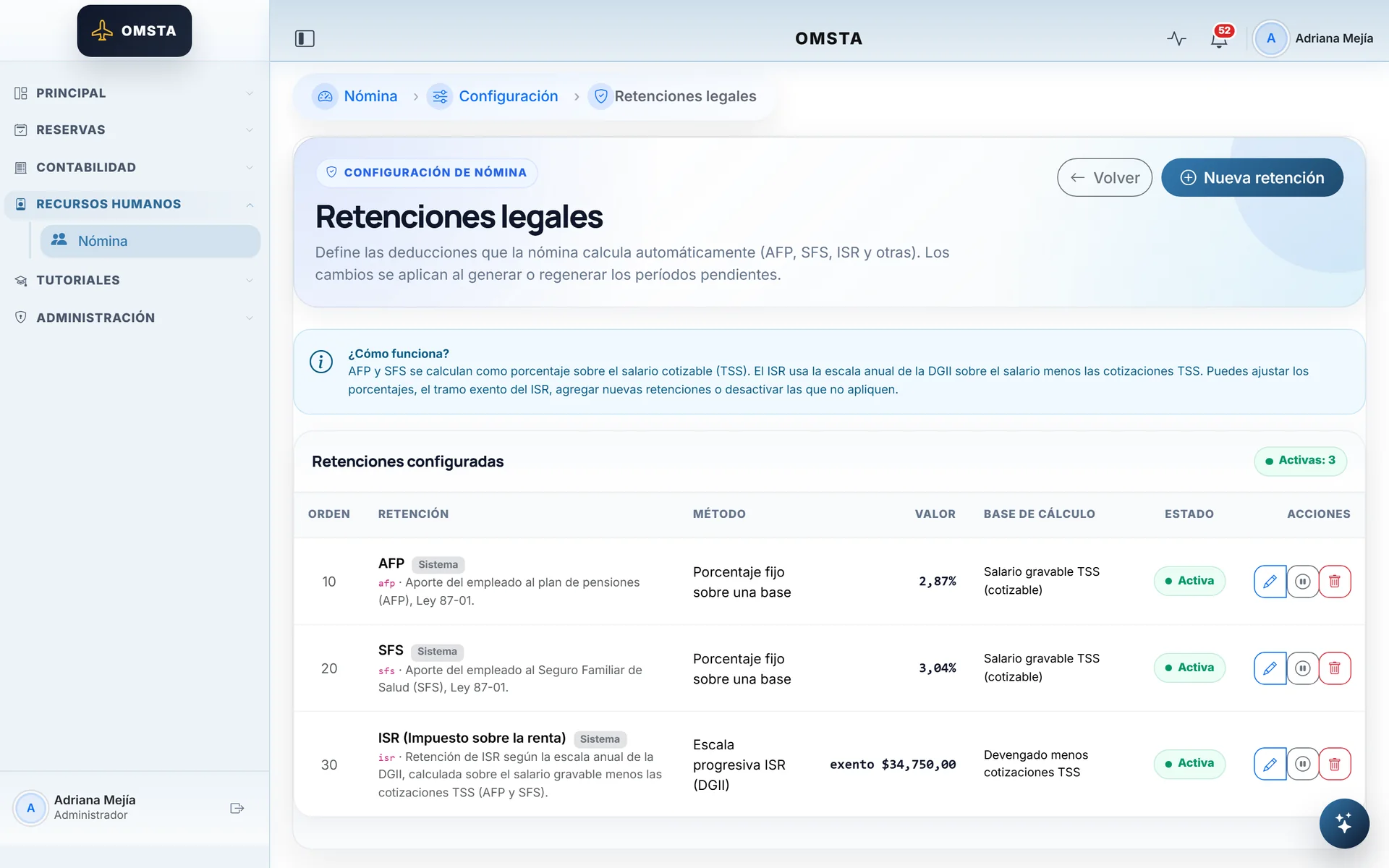
Task: Expand the ADMINISTRACIÓN menu section
Action: 135,318
